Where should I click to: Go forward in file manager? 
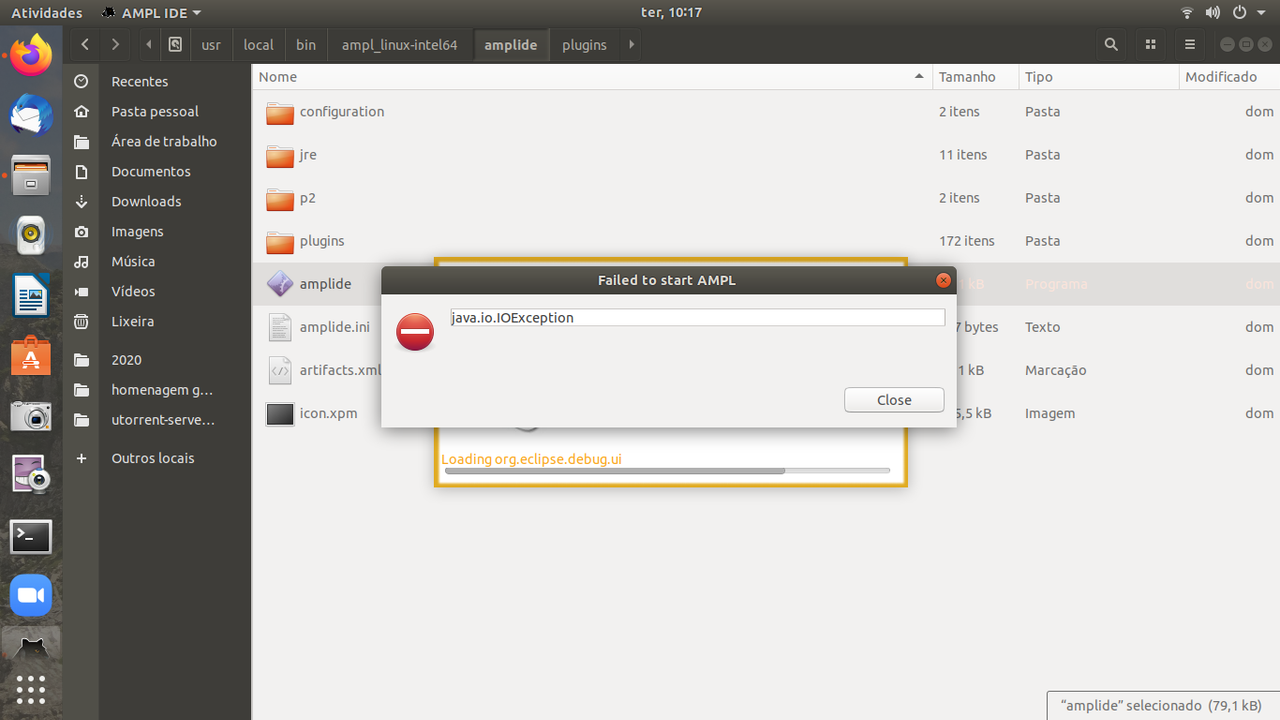tap(116, 45)
